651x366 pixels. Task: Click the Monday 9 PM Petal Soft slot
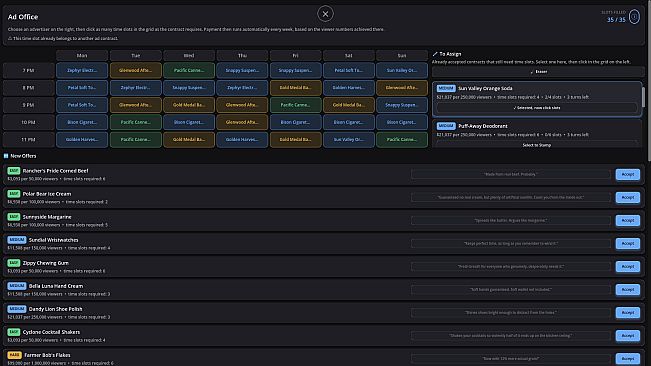coord(82,105)
